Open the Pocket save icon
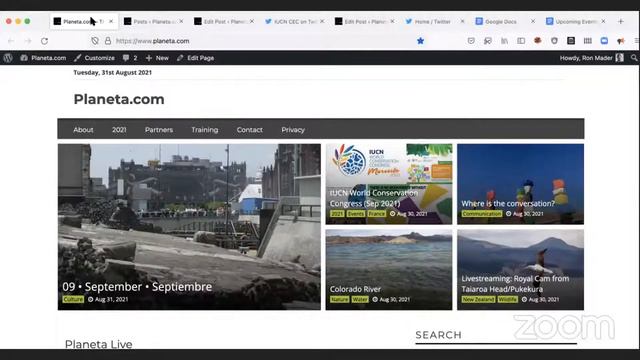 tap(471, 41)
